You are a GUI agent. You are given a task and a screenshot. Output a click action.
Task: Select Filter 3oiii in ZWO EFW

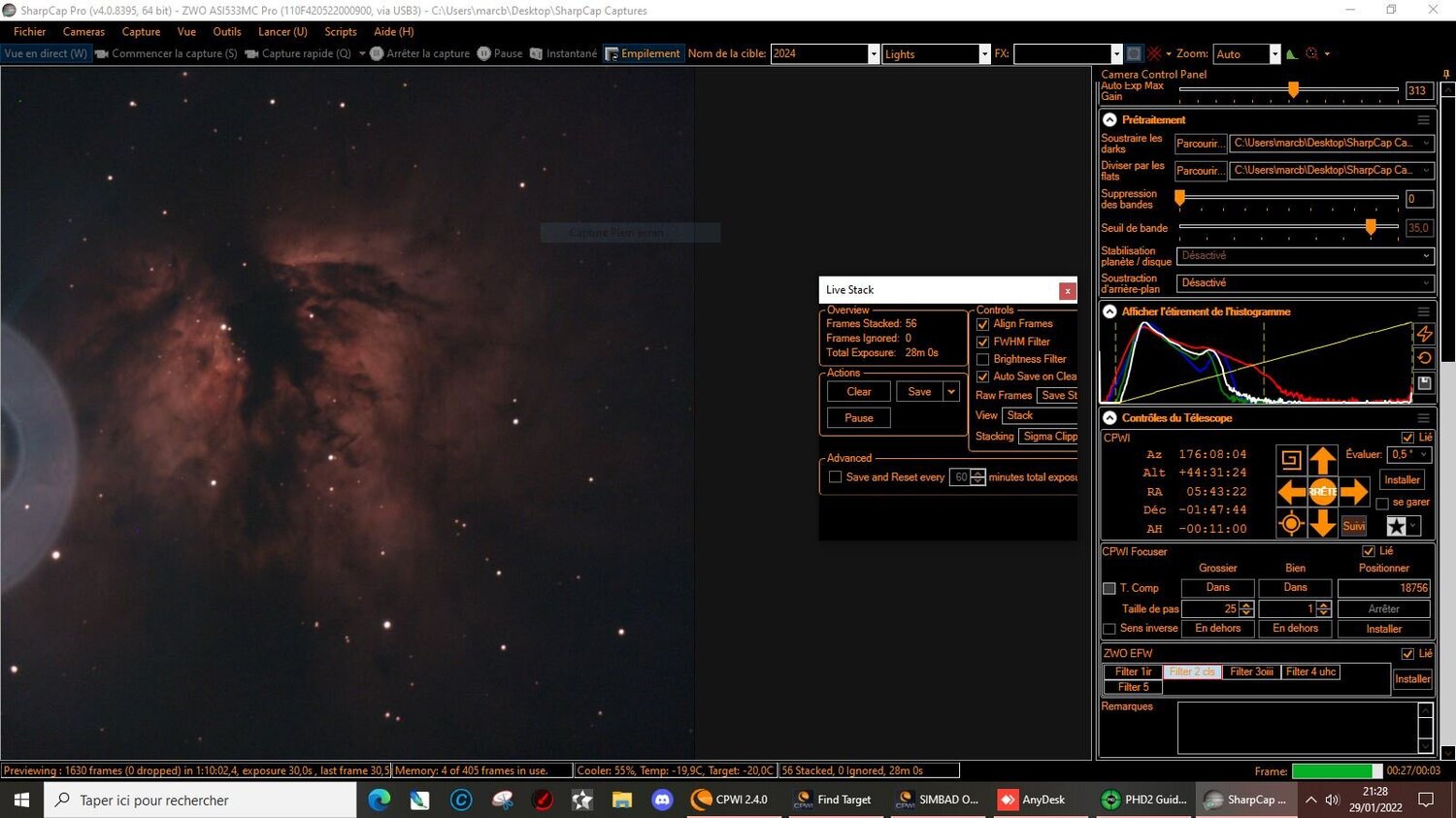click(x=1251, y=671)
